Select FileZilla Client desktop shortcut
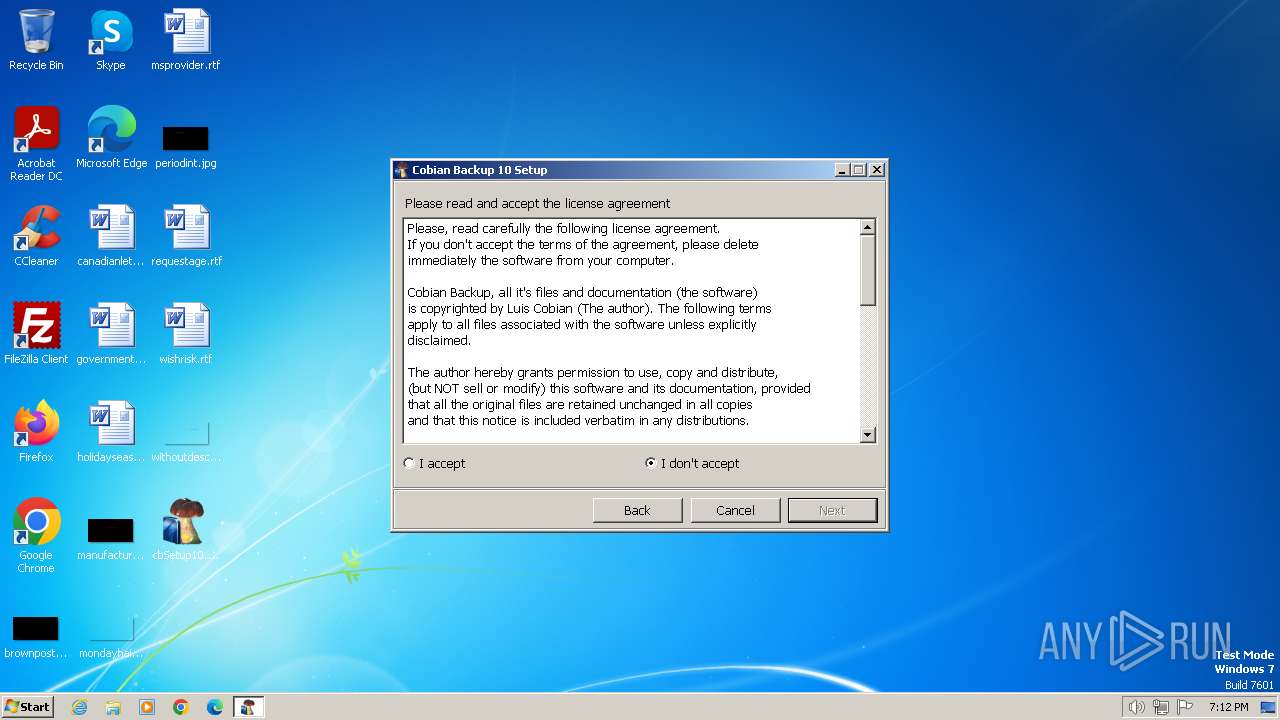This screenshot has height=720, width=1280. tap(36, 334)
